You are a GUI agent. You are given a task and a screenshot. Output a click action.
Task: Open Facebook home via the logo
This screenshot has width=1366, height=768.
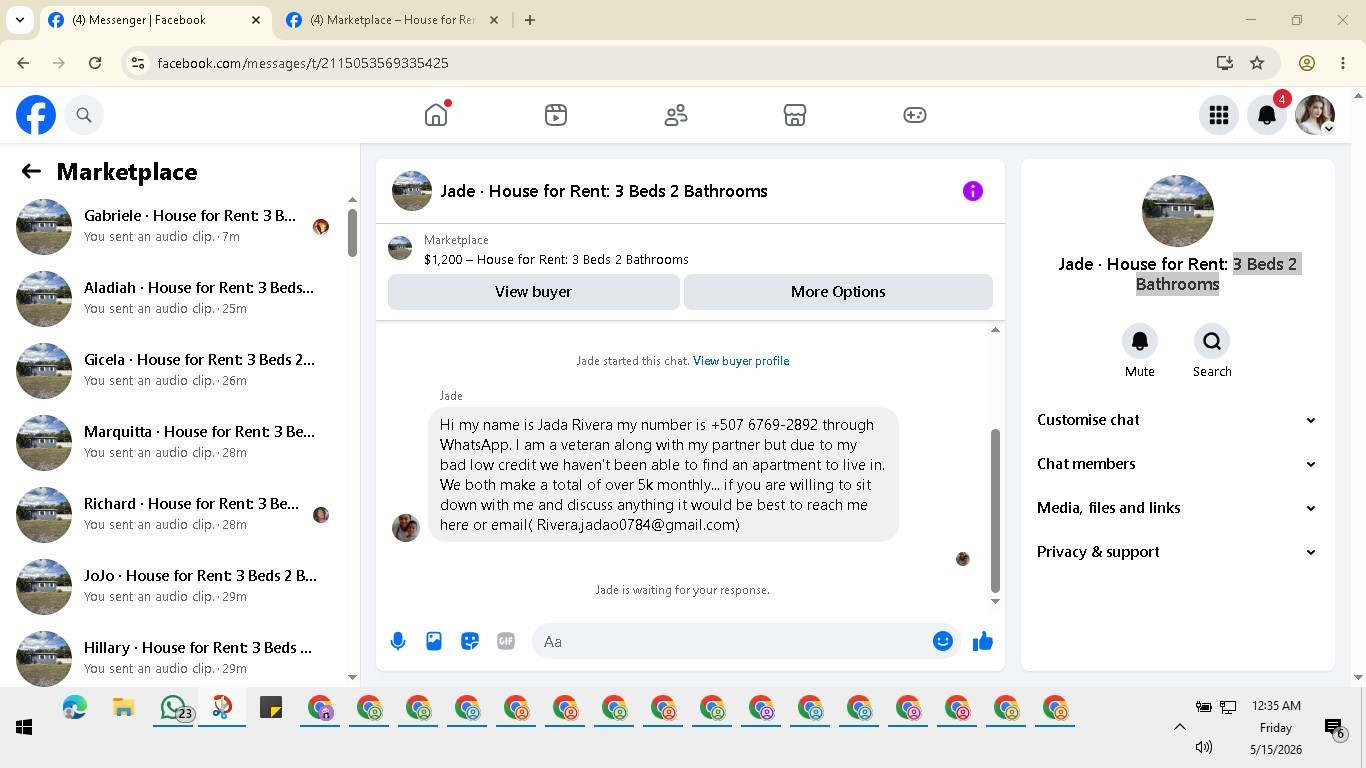(36, 115)
